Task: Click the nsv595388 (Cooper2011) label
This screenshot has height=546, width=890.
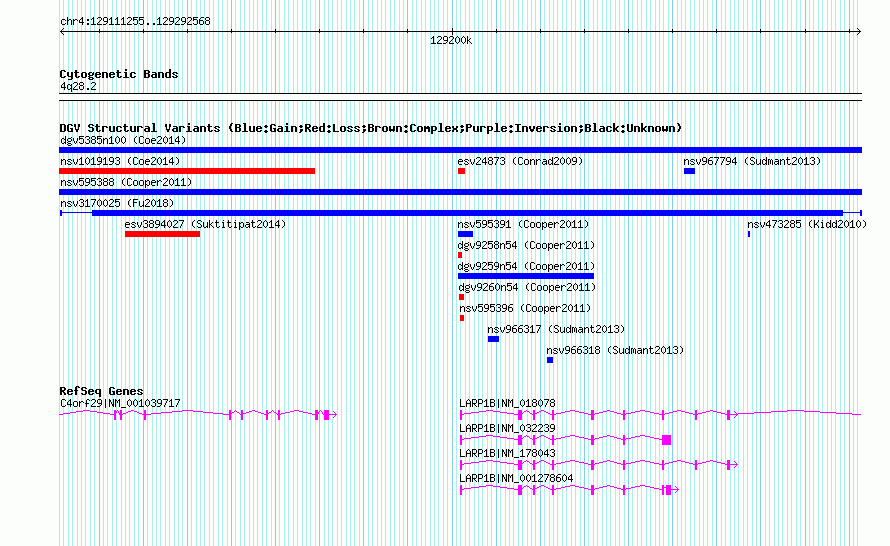Action: (x=126, y=182)
